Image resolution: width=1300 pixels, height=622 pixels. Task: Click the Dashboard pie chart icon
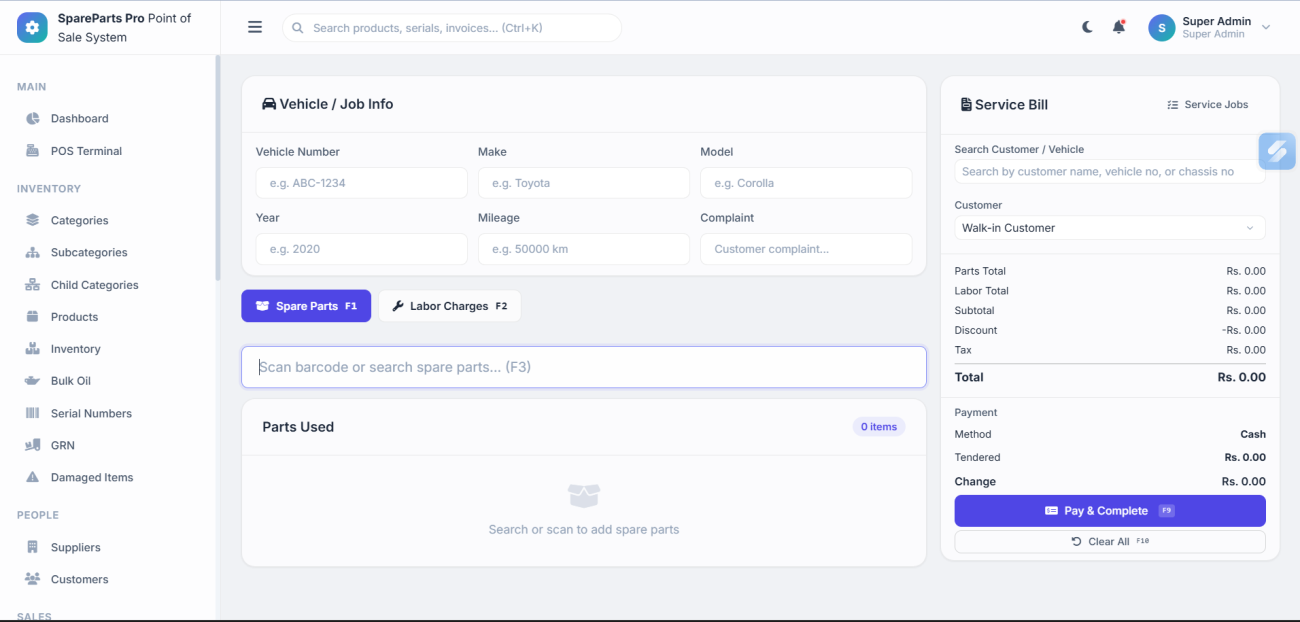tap(32, 118)
